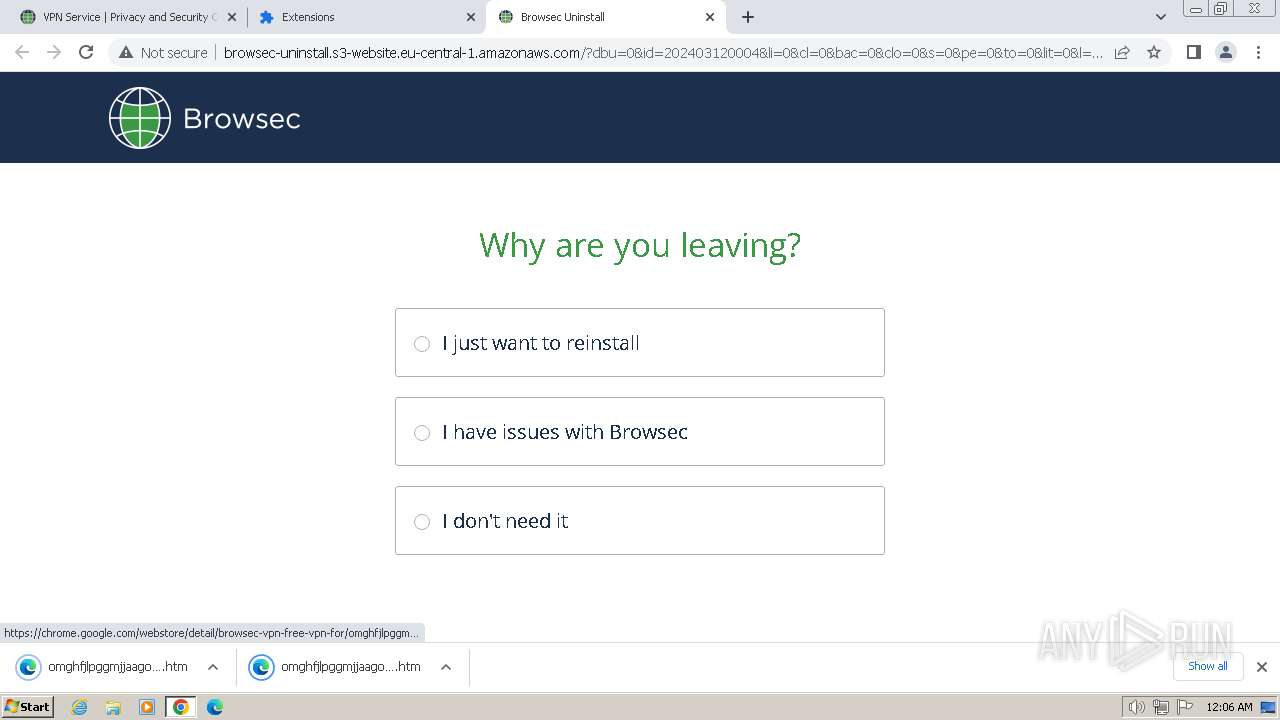Screen dimensions: 1280x720
Task: Click the Browsec globe logo
Action: click(140, 118)
